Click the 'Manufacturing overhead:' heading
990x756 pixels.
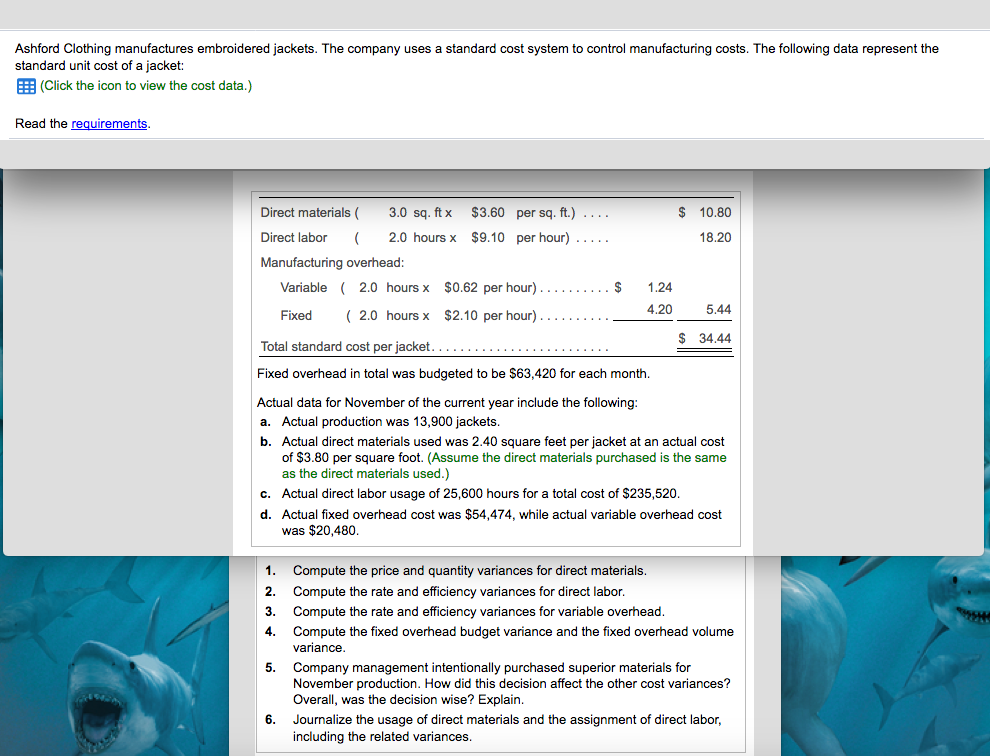pos(332,263)
